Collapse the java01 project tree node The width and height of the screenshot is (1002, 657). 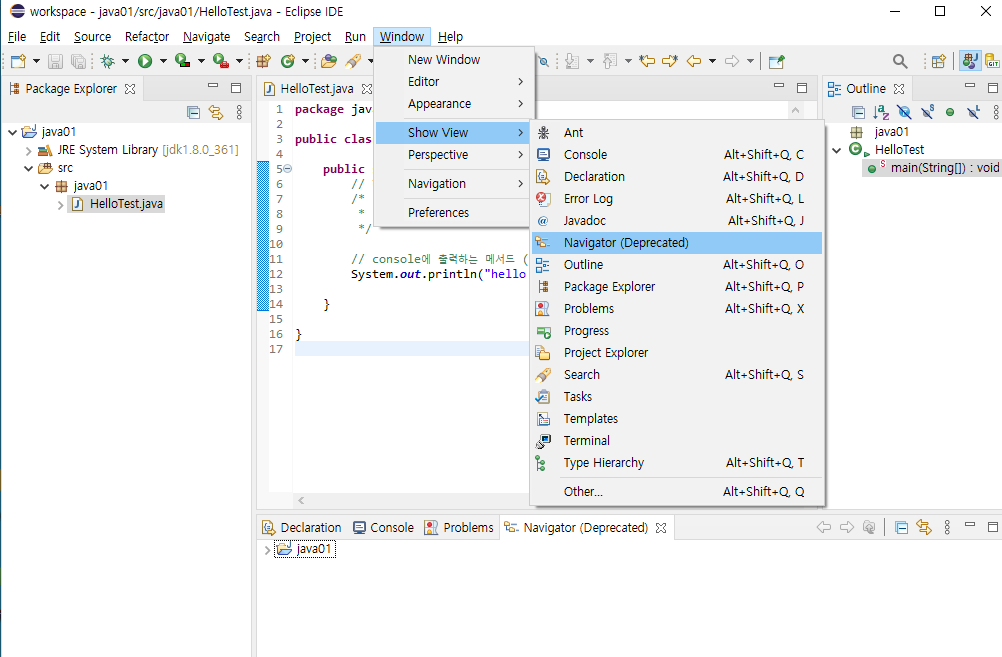12,132
